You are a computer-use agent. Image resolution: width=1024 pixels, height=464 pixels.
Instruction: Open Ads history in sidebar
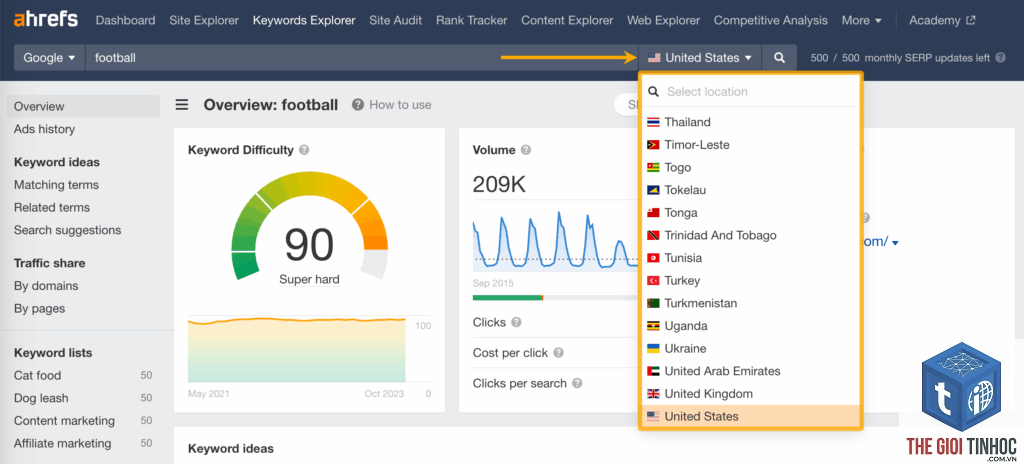tap(44, 129)
